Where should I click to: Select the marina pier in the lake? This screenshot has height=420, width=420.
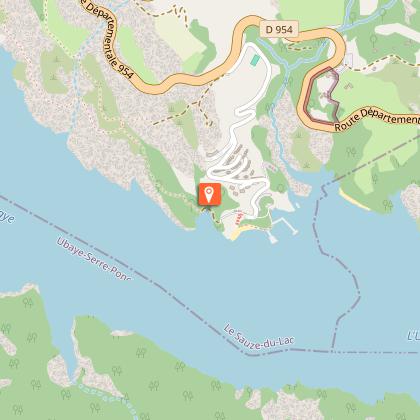(283, 229)
